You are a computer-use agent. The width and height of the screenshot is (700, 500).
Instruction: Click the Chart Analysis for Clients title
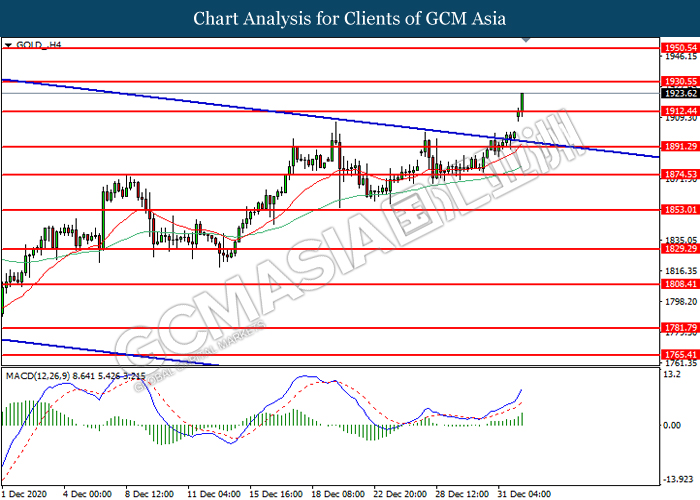350,19
